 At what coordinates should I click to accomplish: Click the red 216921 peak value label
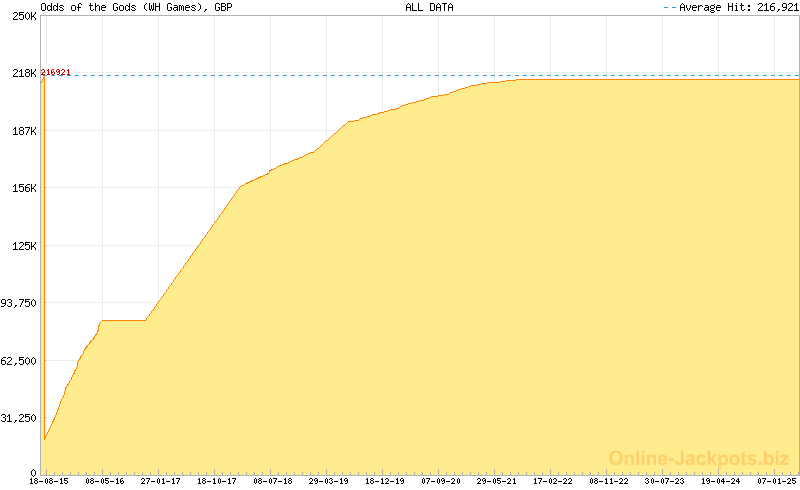click(56, 73)
